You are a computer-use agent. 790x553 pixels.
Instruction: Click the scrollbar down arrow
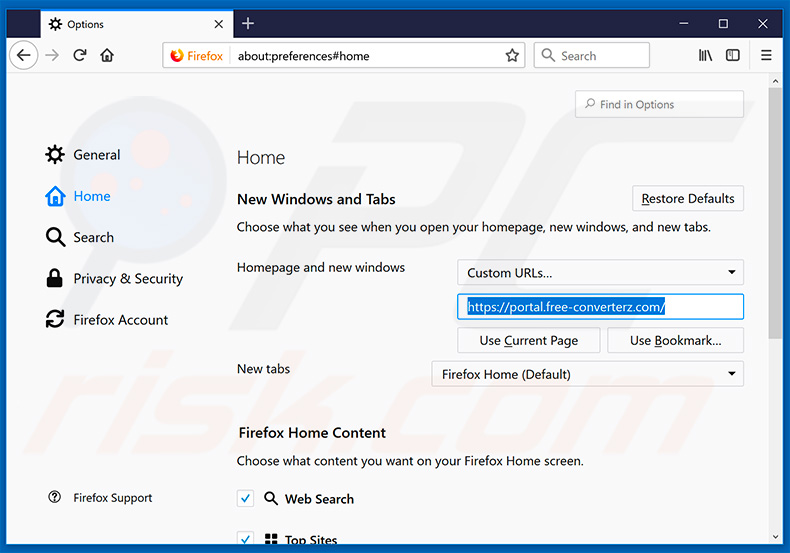775,537
